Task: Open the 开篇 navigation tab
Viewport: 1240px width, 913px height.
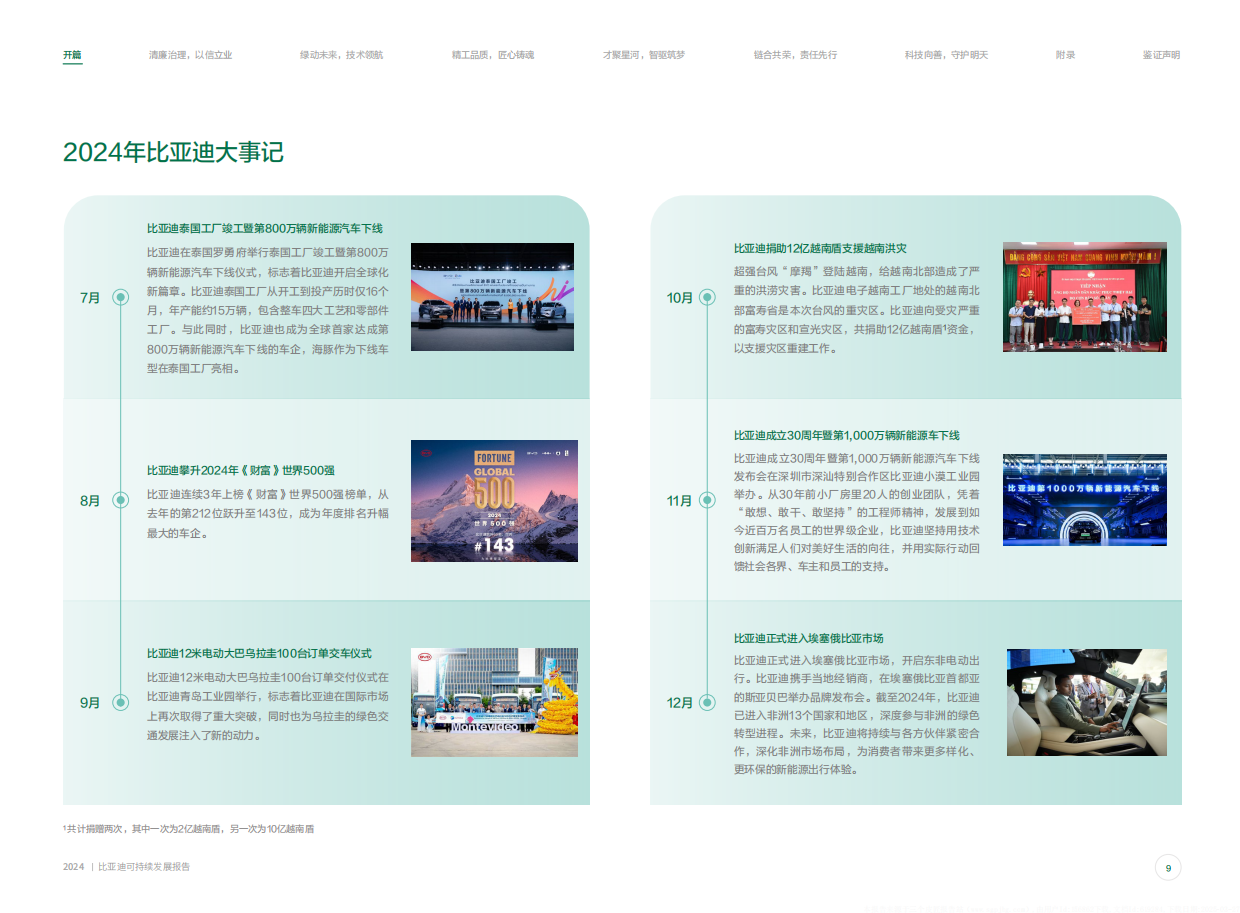Action: (72, 55)
